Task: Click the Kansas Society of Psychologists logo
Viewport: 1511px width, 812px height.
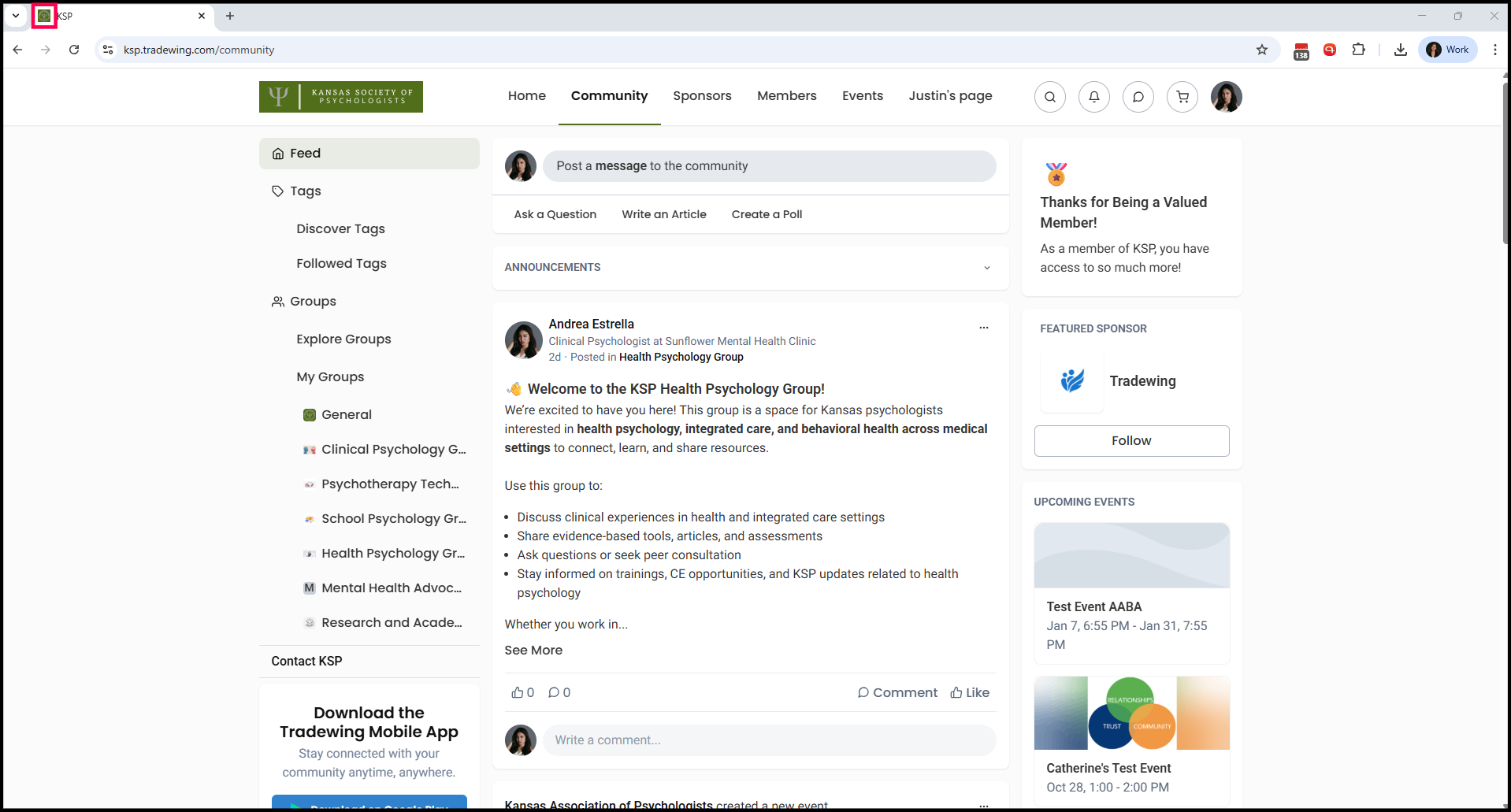Action: (340, 97)
